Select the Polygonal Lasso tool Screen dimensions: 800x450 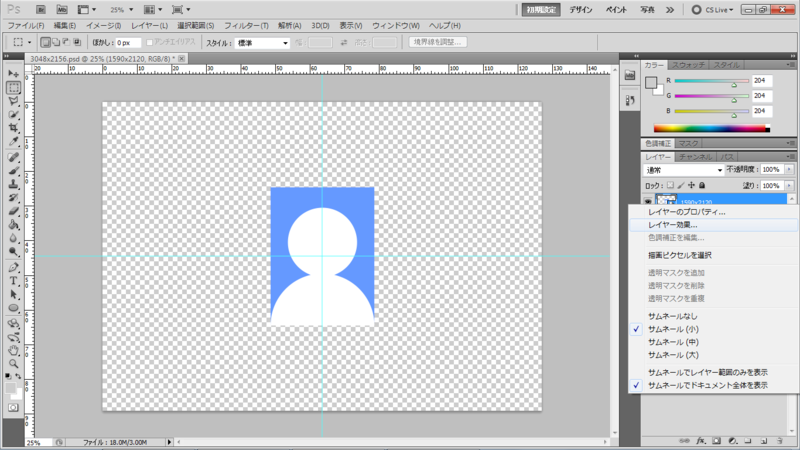tap(13, 101)
